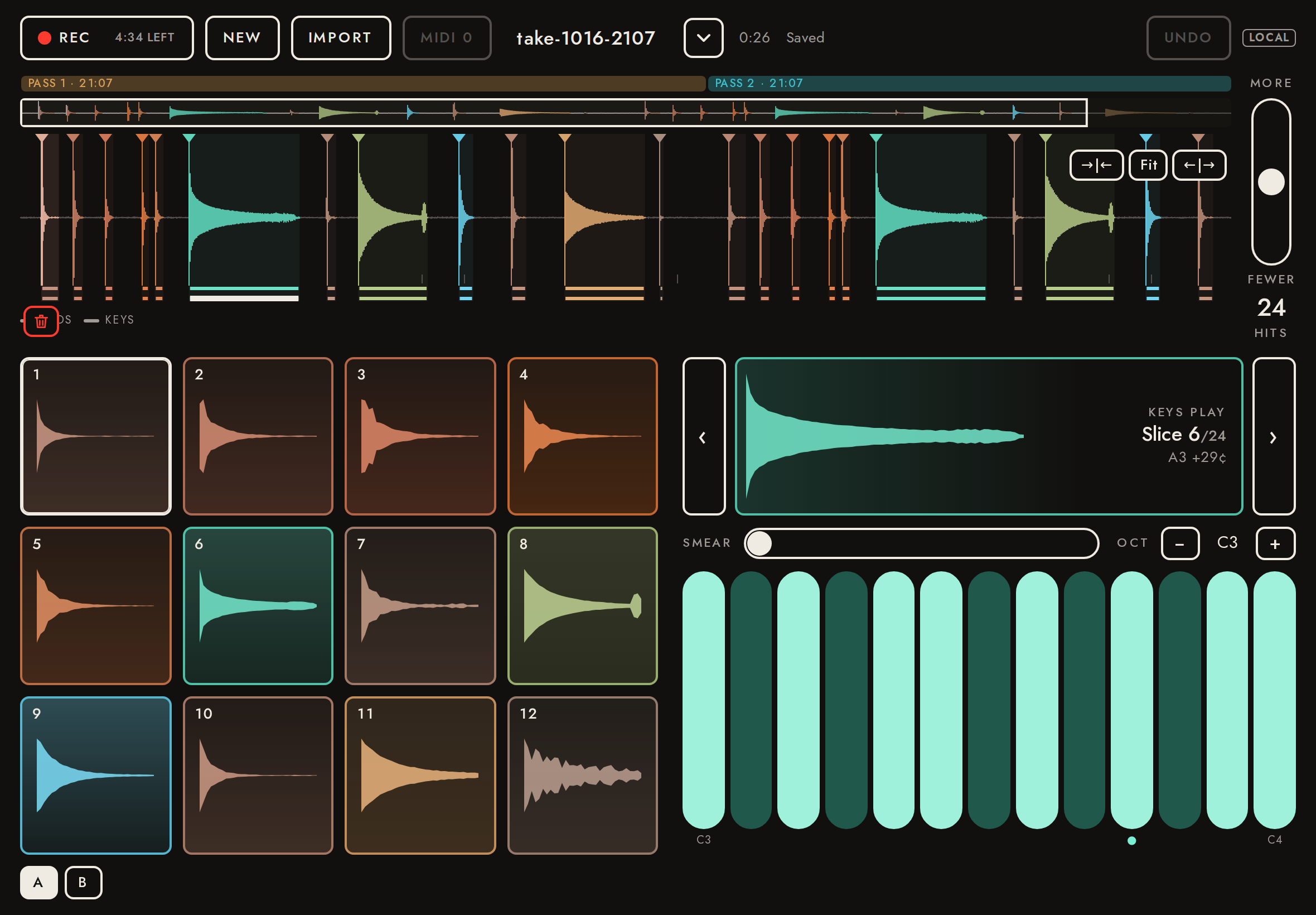The width and height of the screenshot is (1316, 915).
Task: Click the UNDO button
Action: point(1188,38)
